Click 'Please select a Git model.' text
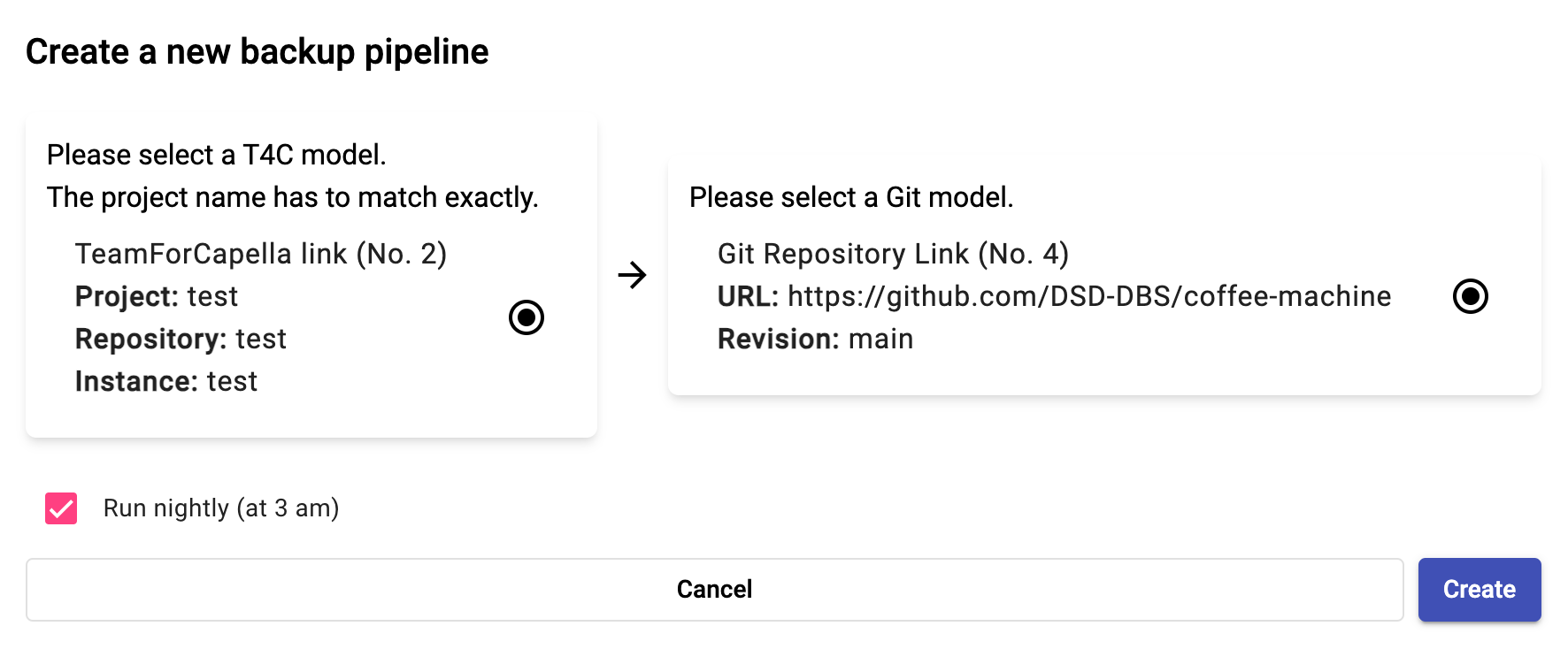The height and width of the screenshot is (649, 1568). pos(851,197)
